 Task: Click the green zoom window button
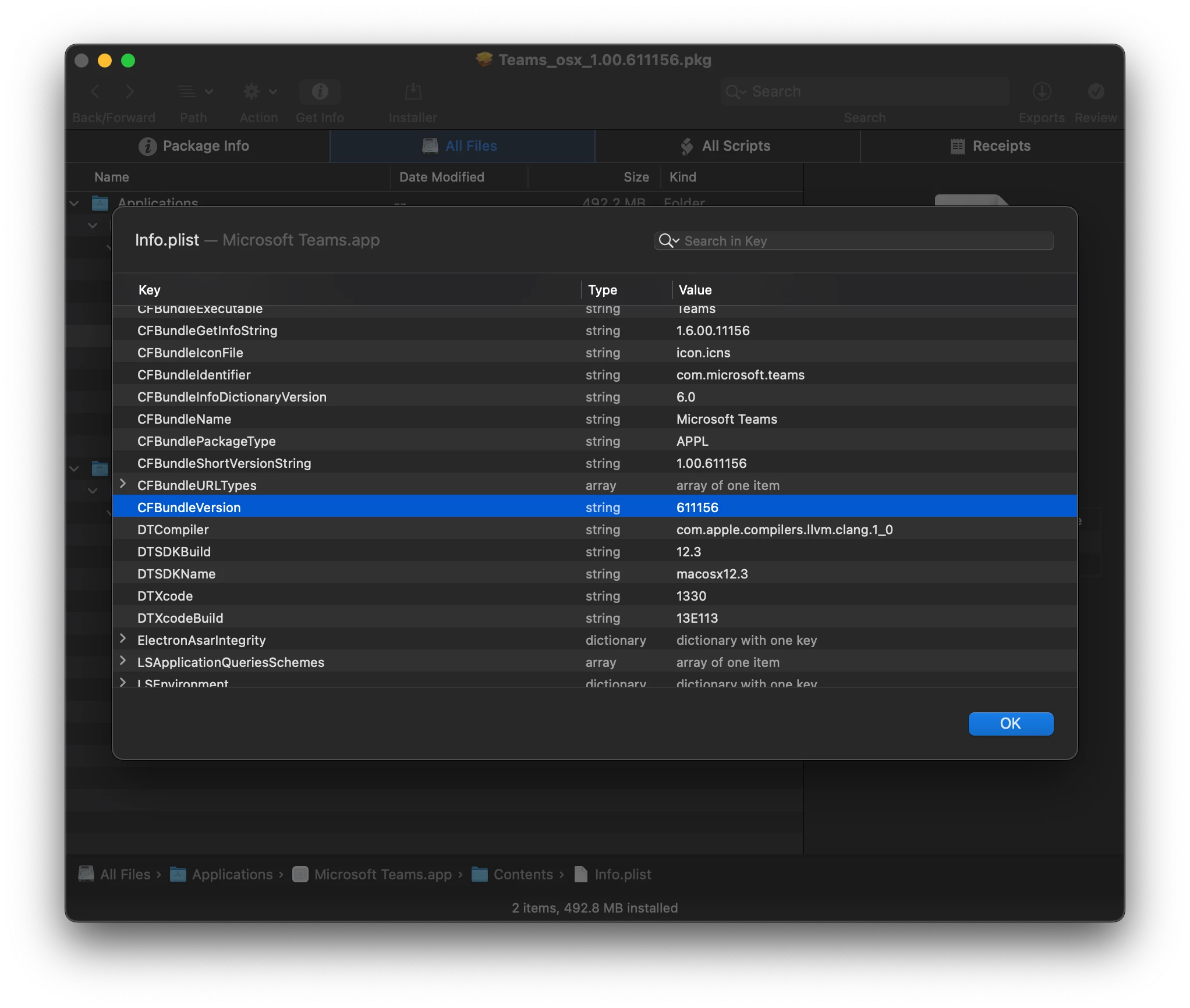click(x=128, y=61)
